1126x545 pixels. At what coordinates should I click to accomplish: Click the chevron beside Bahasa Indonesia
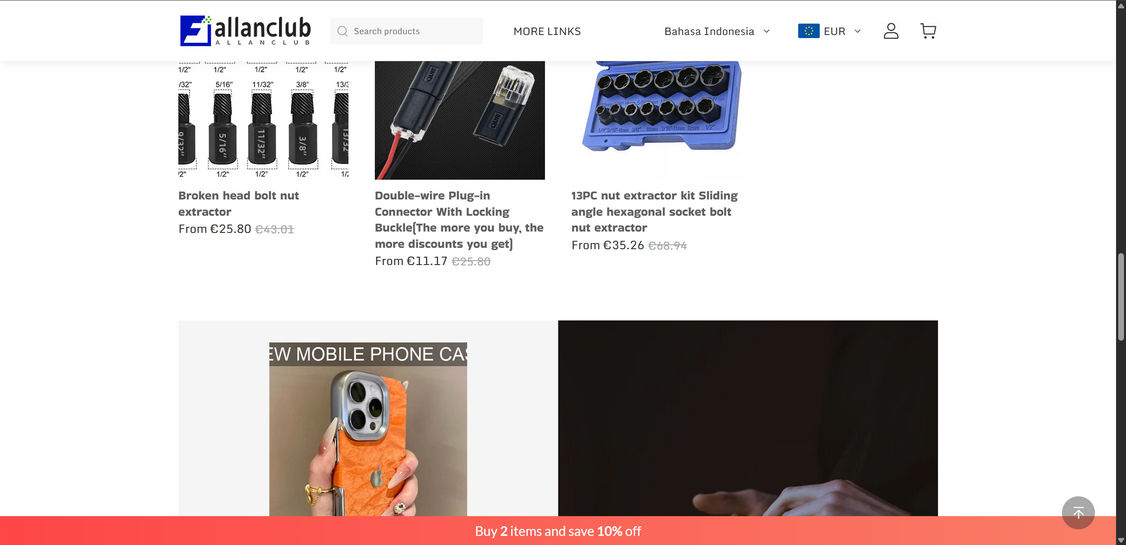(766, 32)
